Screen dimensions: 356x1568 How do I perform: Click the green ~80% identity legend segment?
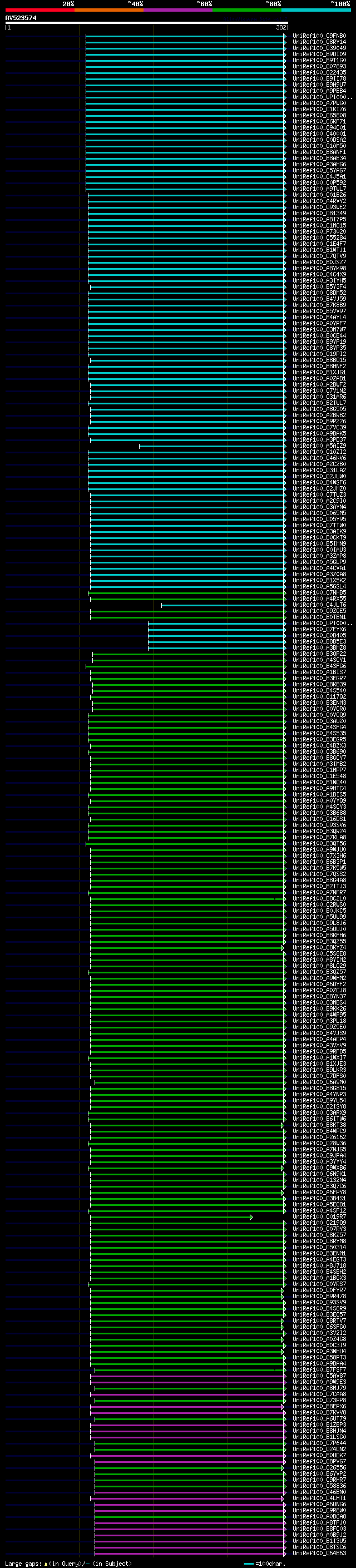coord(247,11)
